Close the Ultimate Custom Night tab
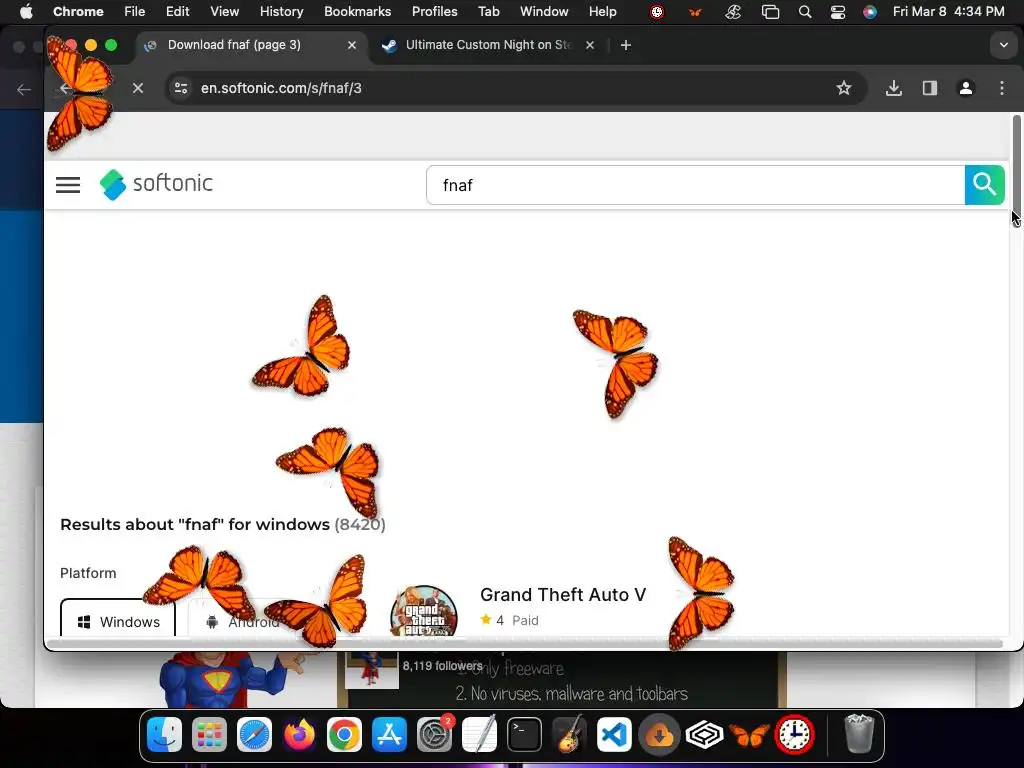Image resolution: width=1024 pixels, height=768 pixels. (590, 45)
